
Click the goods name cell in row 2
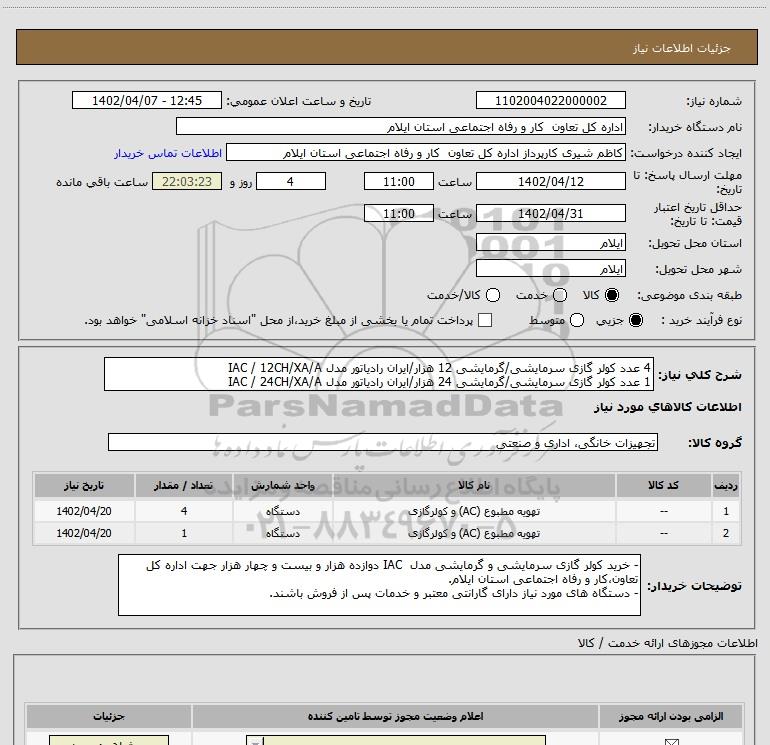coord(474,533)
